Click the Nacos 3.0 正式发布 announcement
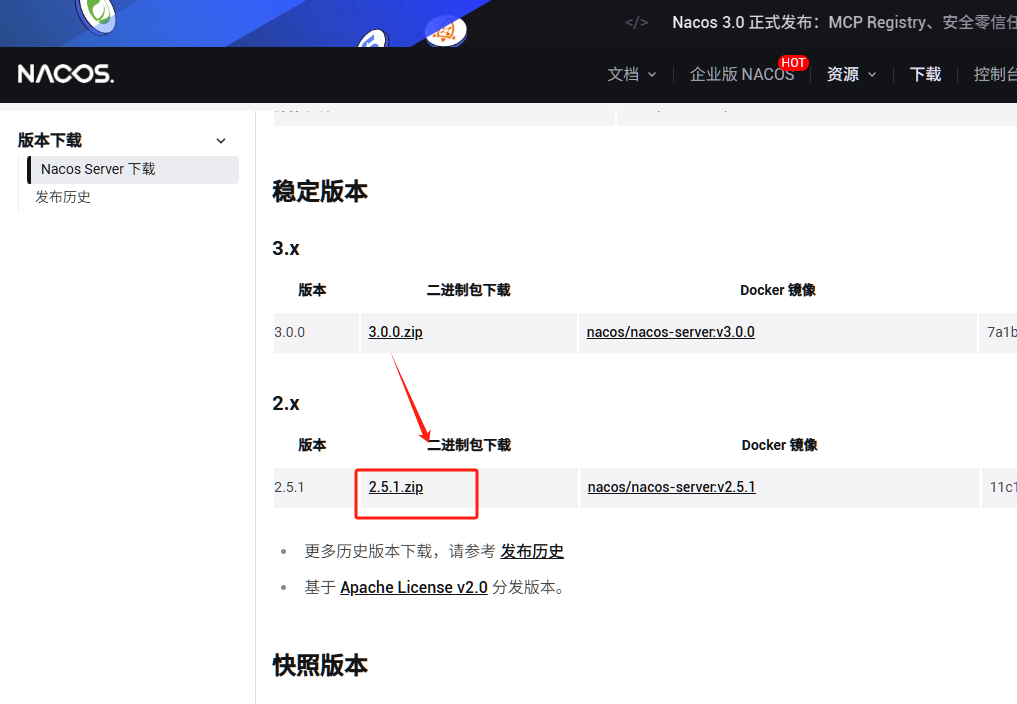This screenshot has width=1017, height=704. click(x=844, y=23)
